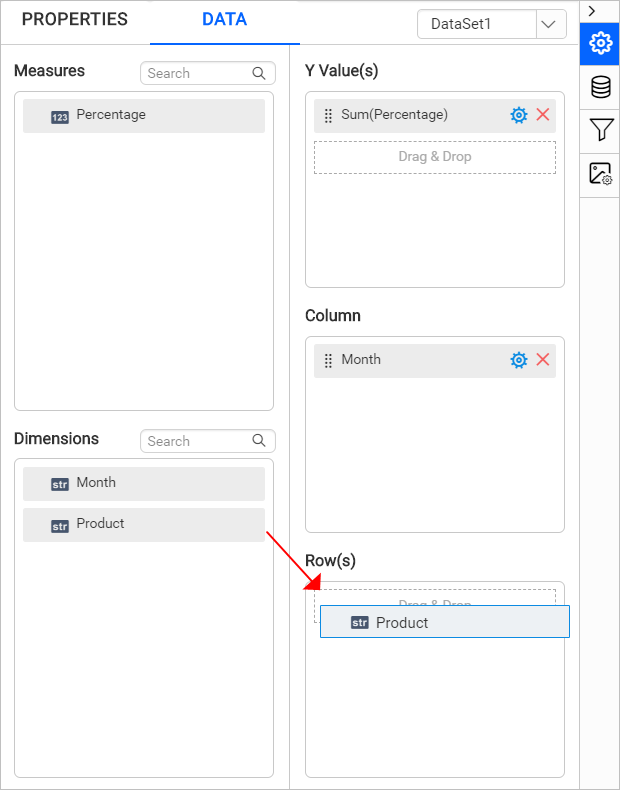The height and width of the screenshot is (790, 620).
Task: Click the Y Value(s) Drag & Drop area
Action: click(434, 157)
